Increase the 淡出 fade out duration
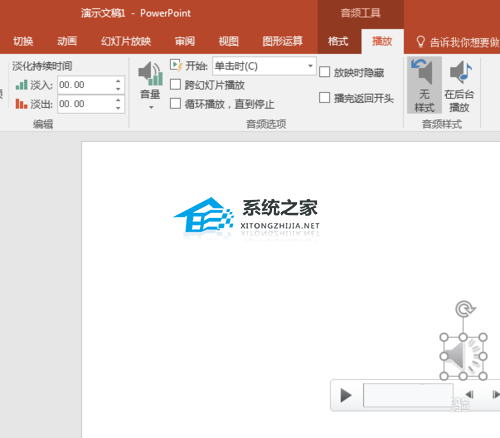Screen dimensions: 500x438 click(118, 100)
